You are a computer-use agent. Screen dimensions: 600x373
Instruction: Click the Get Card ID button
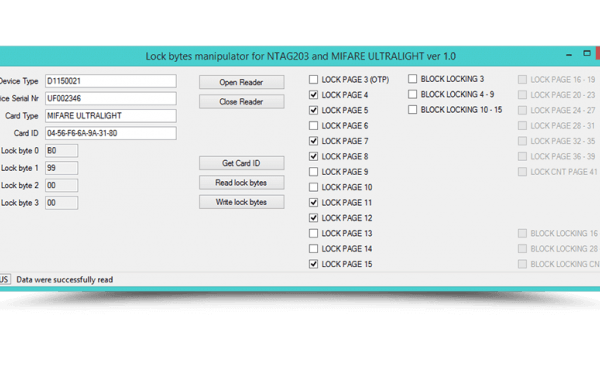click(241, 163)
